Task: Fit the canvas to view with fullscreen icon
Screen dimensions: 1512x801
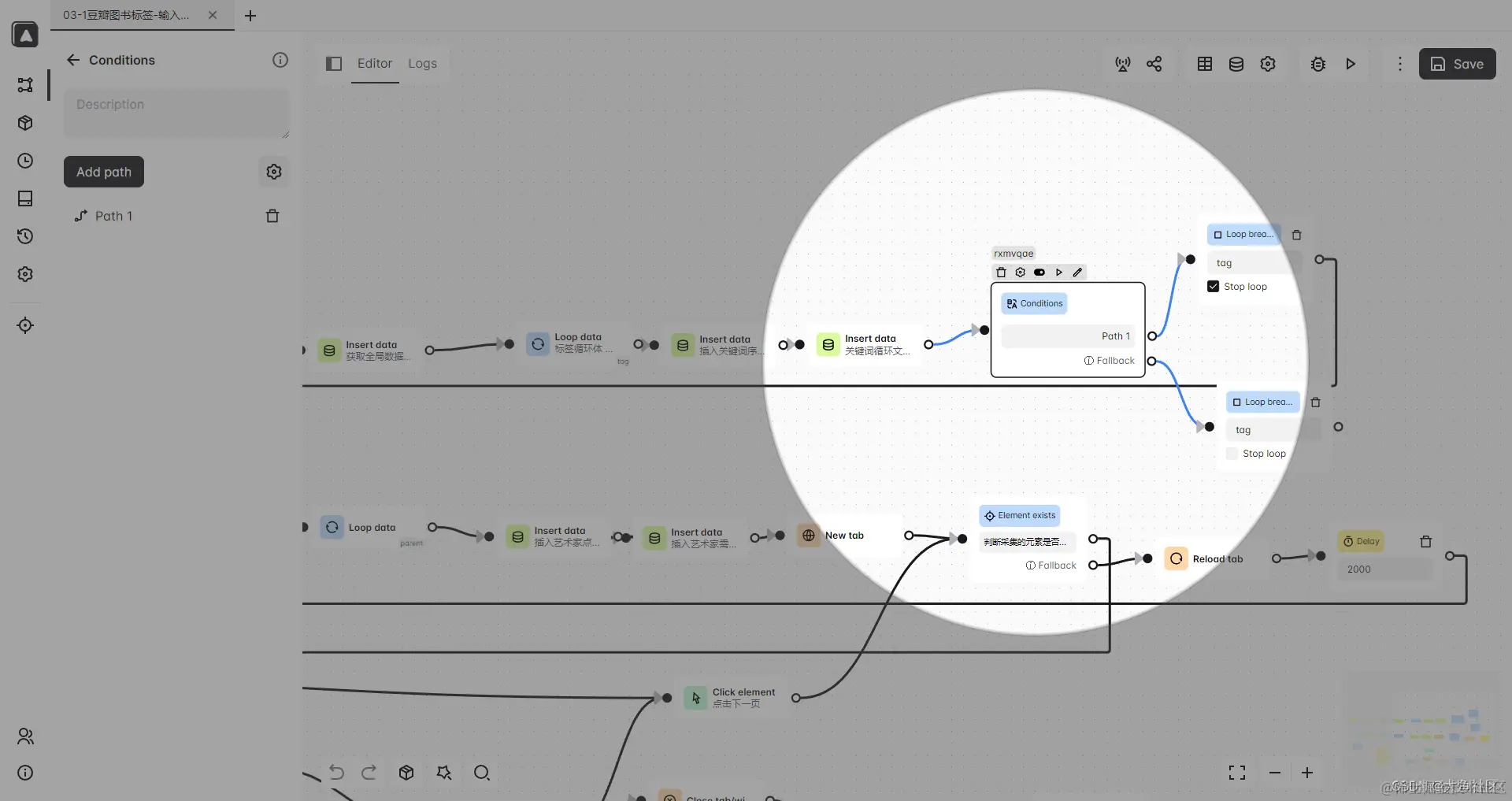Action: click(1237, 773)
